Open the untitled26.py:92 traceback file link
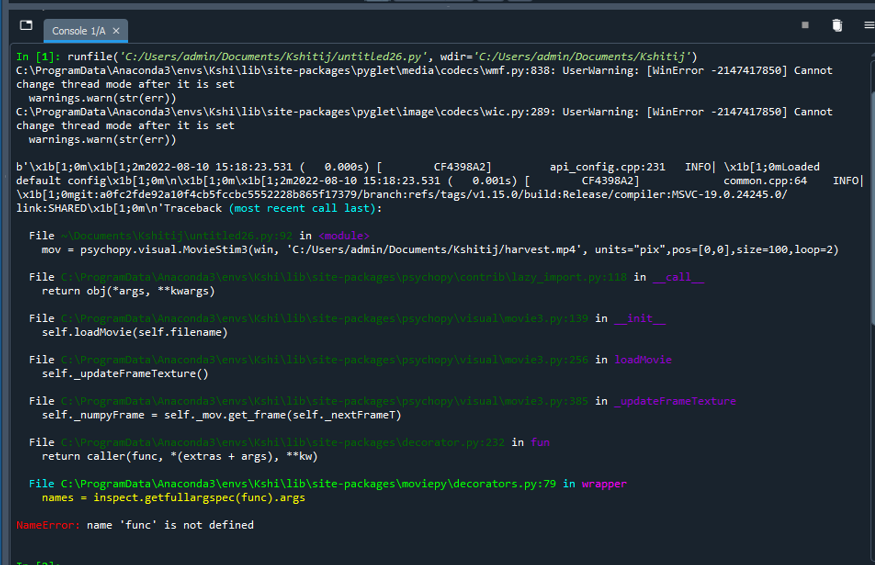The height and width of the screenshot is (565, 875). pos(176,236)
